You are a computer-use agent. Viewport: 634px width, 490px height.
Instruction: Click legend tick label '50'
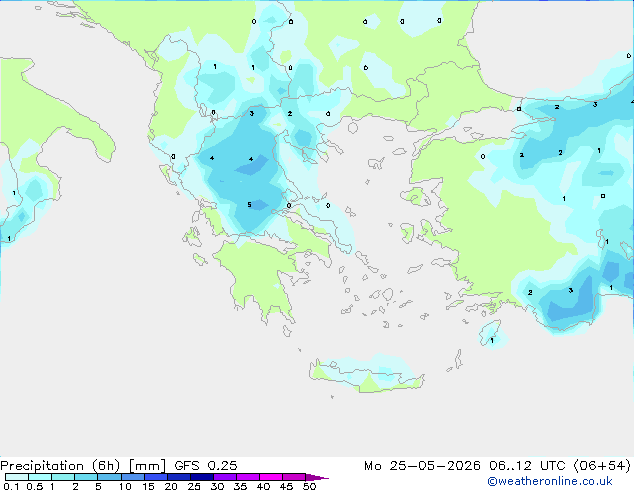pyautogui.click(x=309, y=486)
